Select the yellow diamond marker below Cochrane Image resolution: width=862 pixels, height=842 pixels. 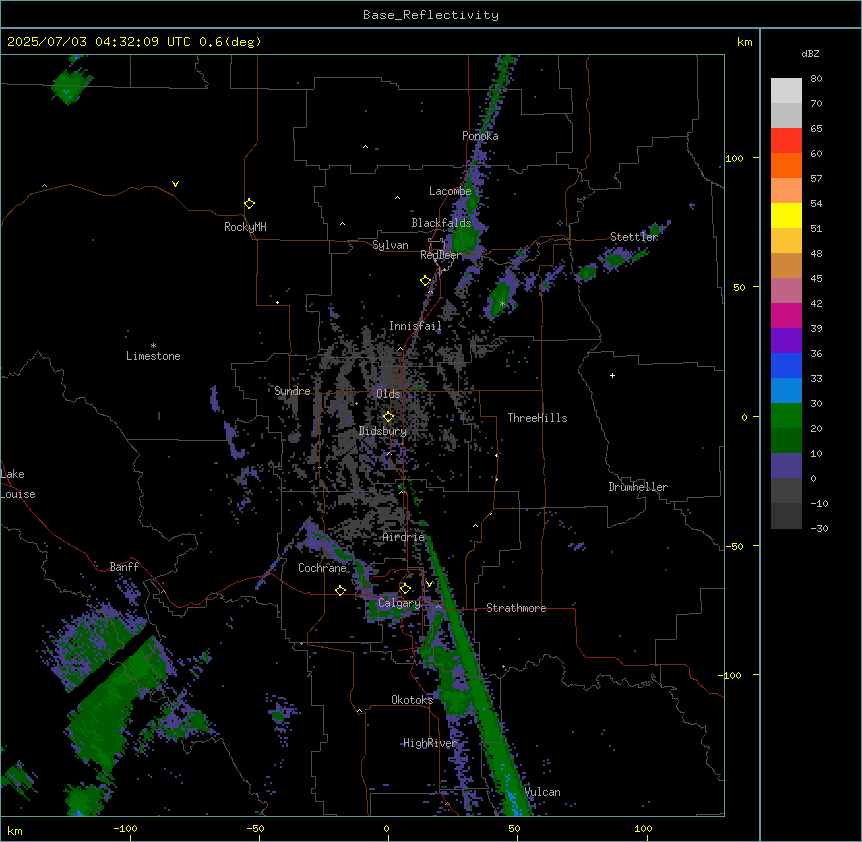[340, 590]
